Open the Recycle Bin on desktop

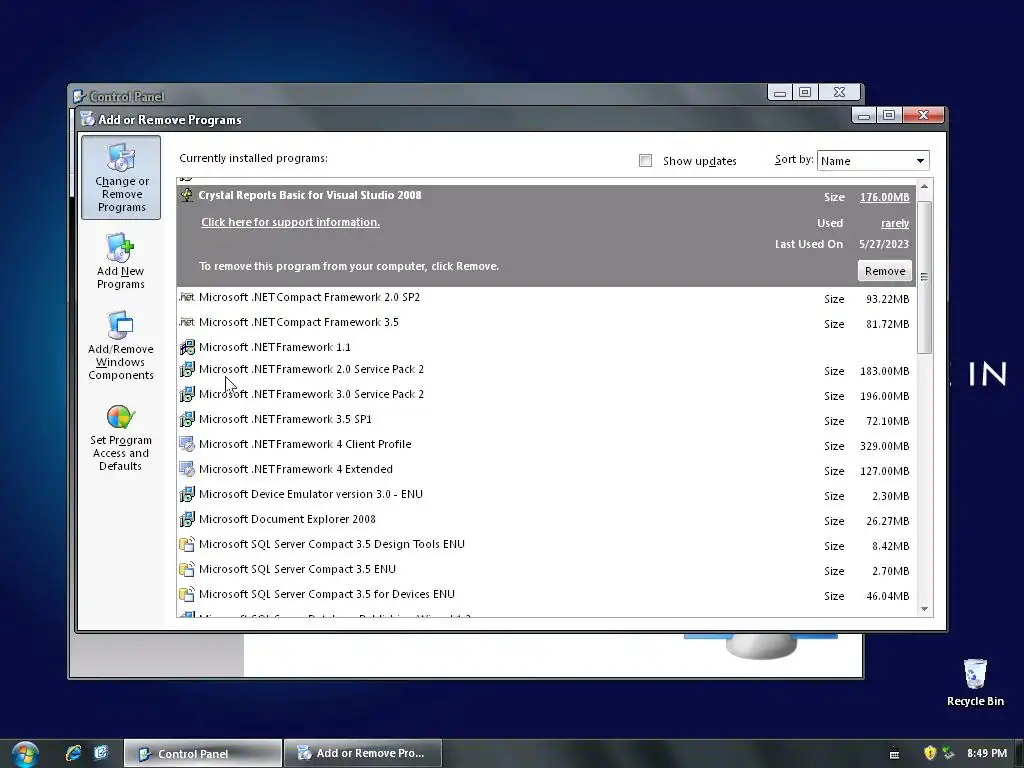point(975,682)
